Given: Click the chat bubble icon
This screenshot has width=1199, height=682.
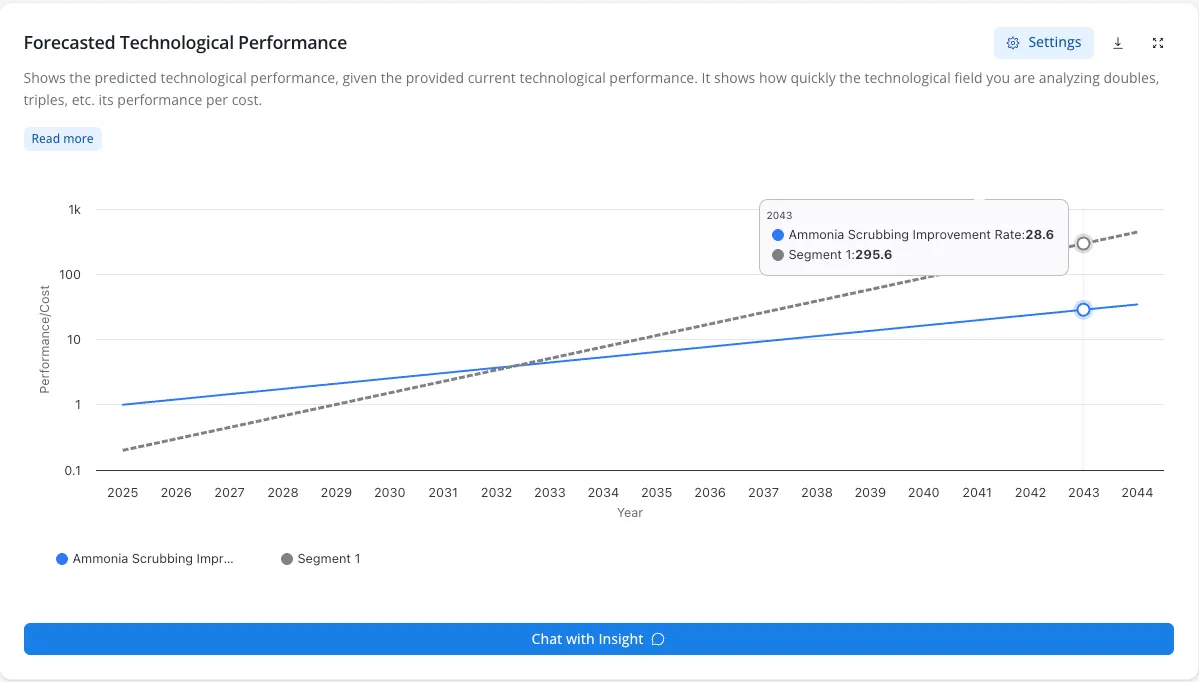Looking at the screenshot, I should (x=658, y=639).
